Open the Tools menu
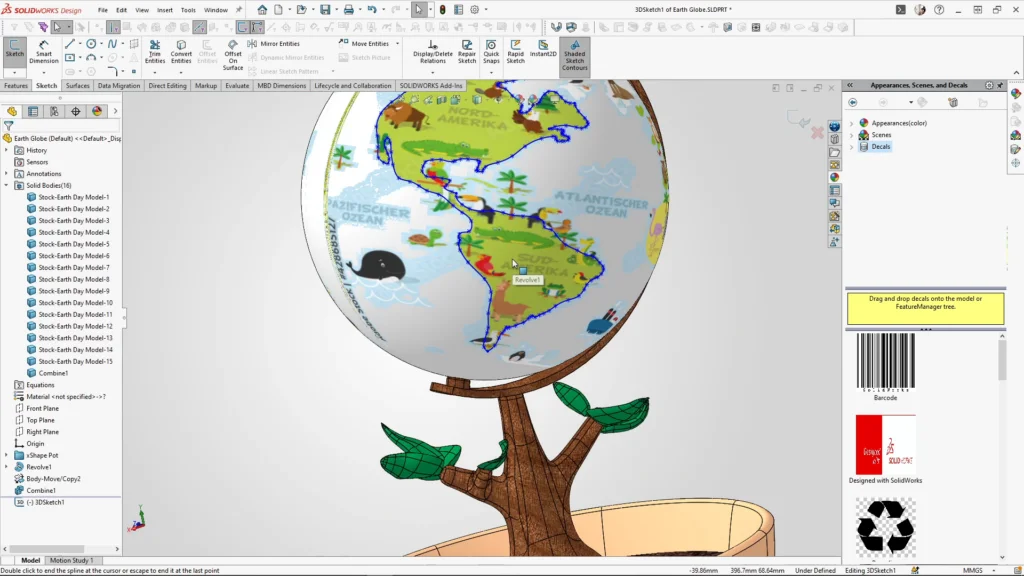This screenshot has width=1024, height=576. (x=188, y=10)
